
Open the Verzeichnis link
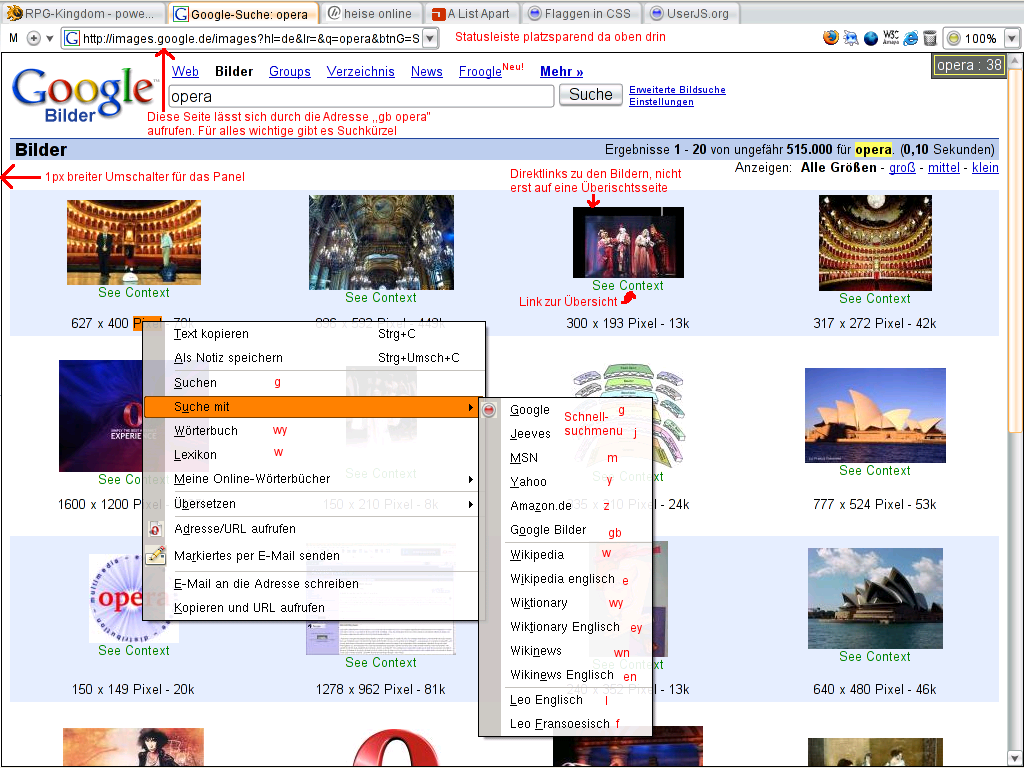360,72
